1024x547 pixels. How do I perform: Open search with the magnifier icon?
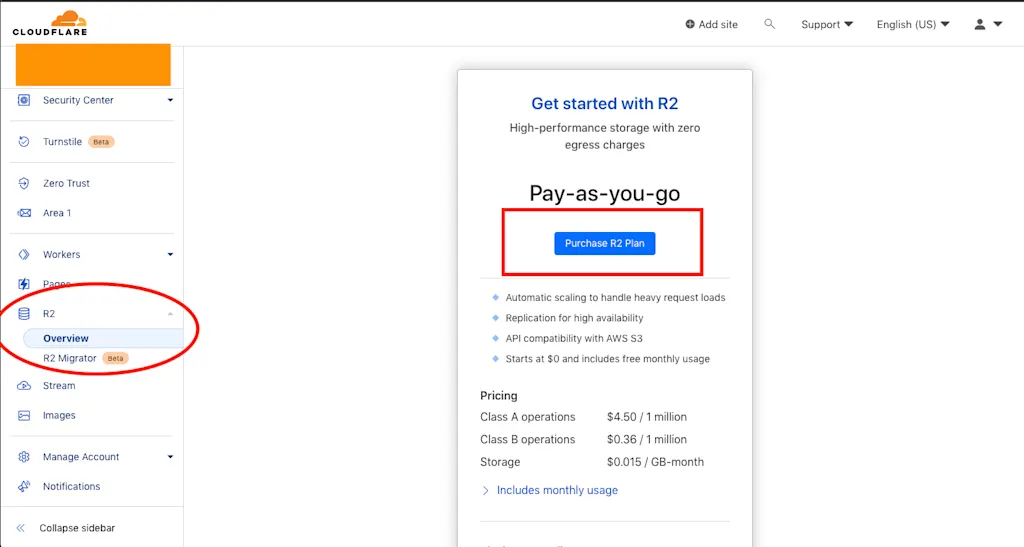tap(769, 24)
